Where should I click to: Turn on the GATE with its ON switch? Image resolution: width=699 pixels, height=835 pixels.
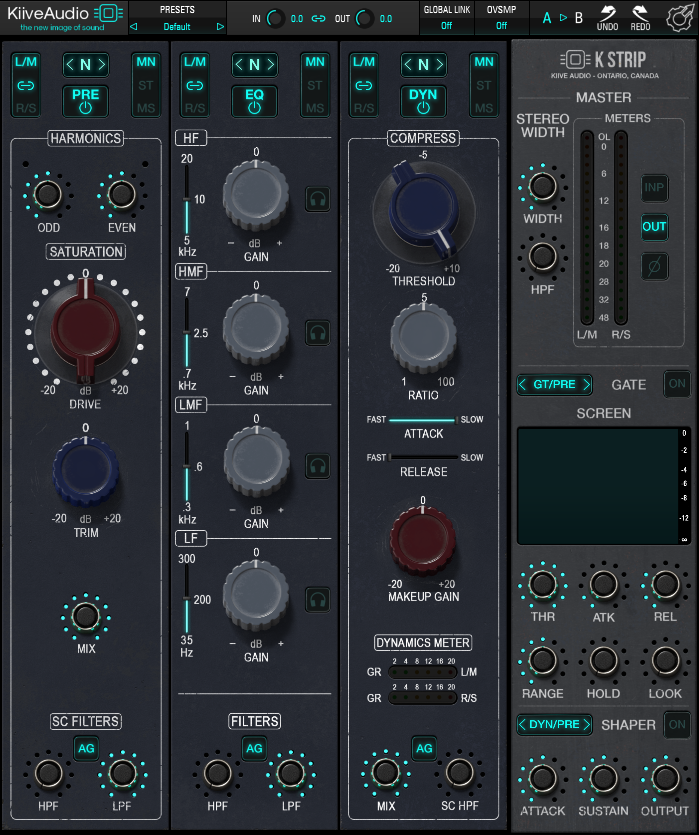coord(677,384)
